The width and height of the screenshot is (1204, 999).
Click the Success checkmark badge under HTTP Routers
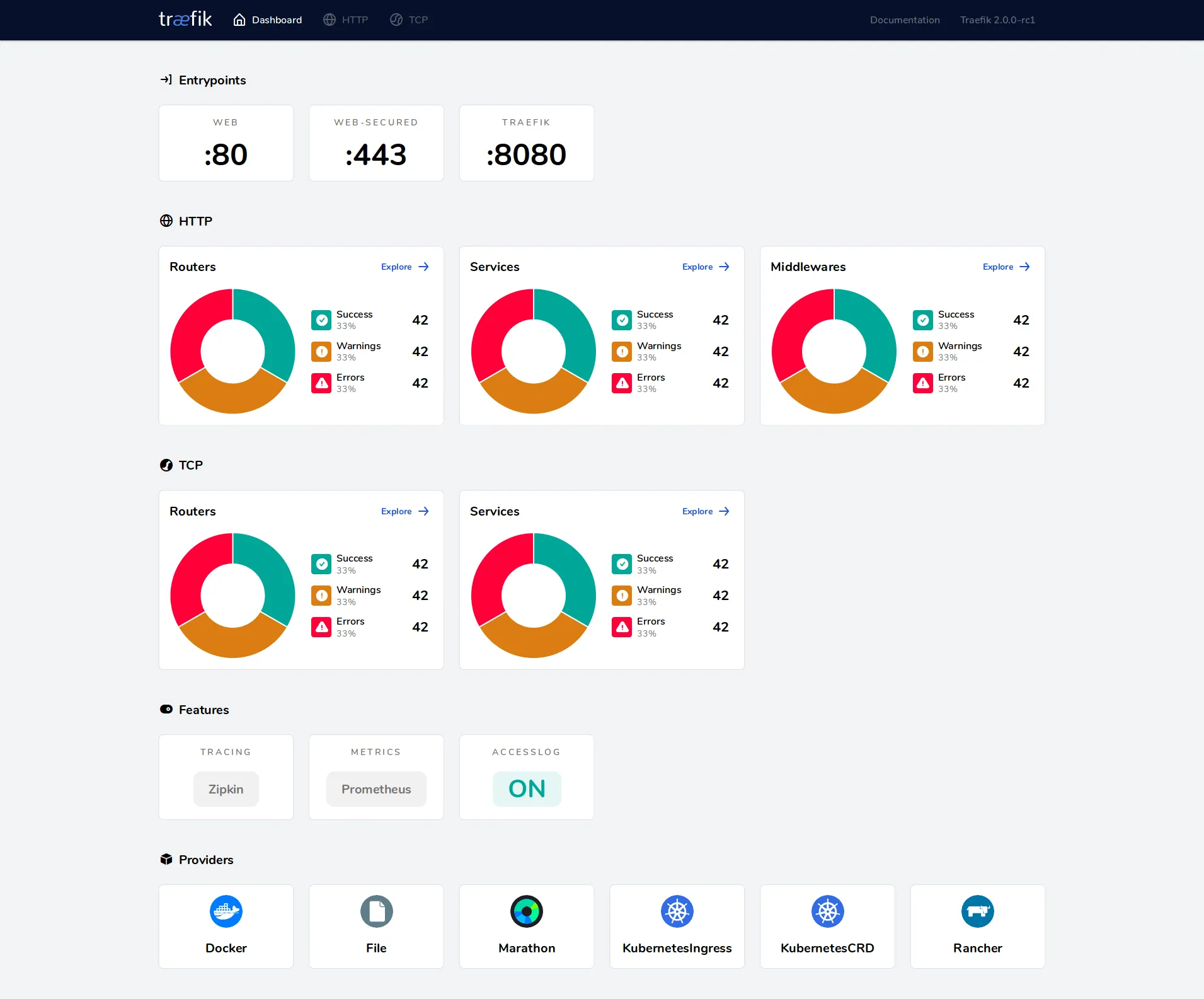(322, 320)
